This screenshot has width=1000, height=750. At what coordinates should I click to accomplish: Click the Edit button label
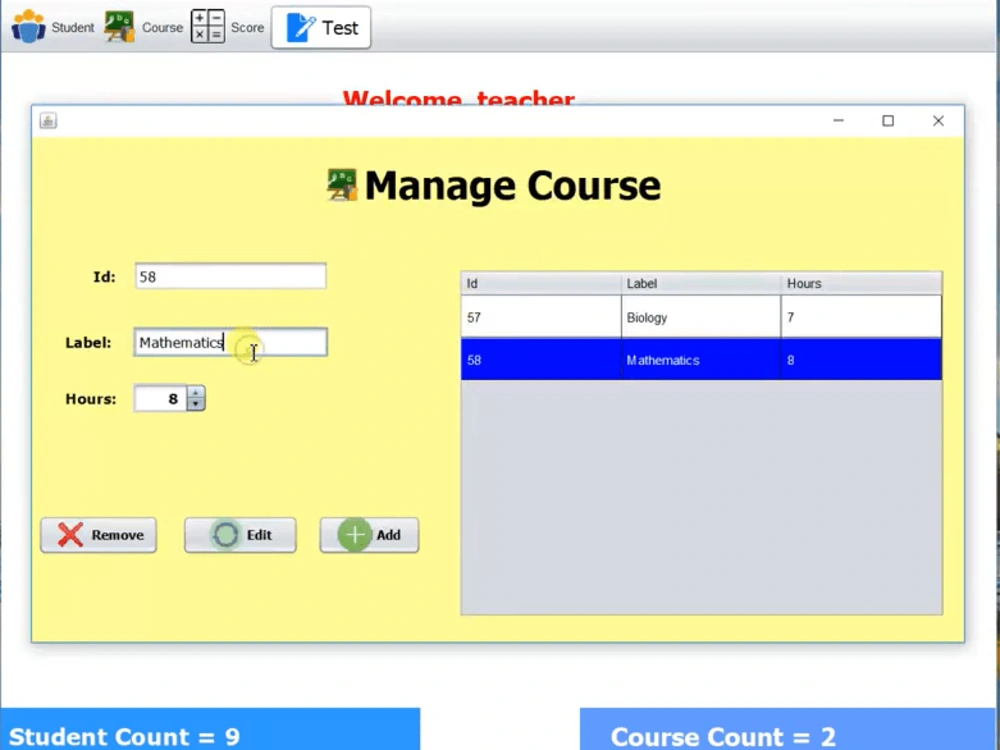click(259, 535)
